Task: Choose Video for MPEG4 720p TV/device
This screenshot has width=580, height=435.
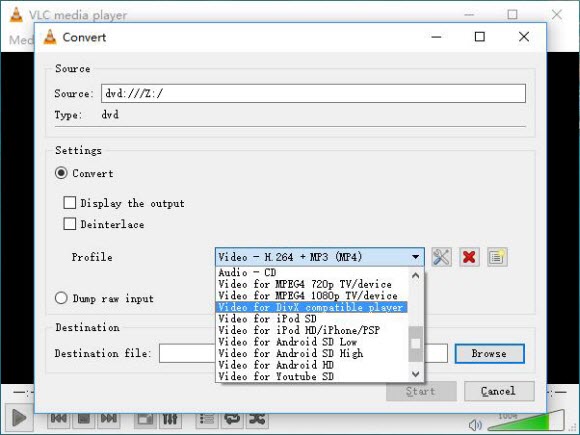Action: pyautogui.click(x=311, y=284)
